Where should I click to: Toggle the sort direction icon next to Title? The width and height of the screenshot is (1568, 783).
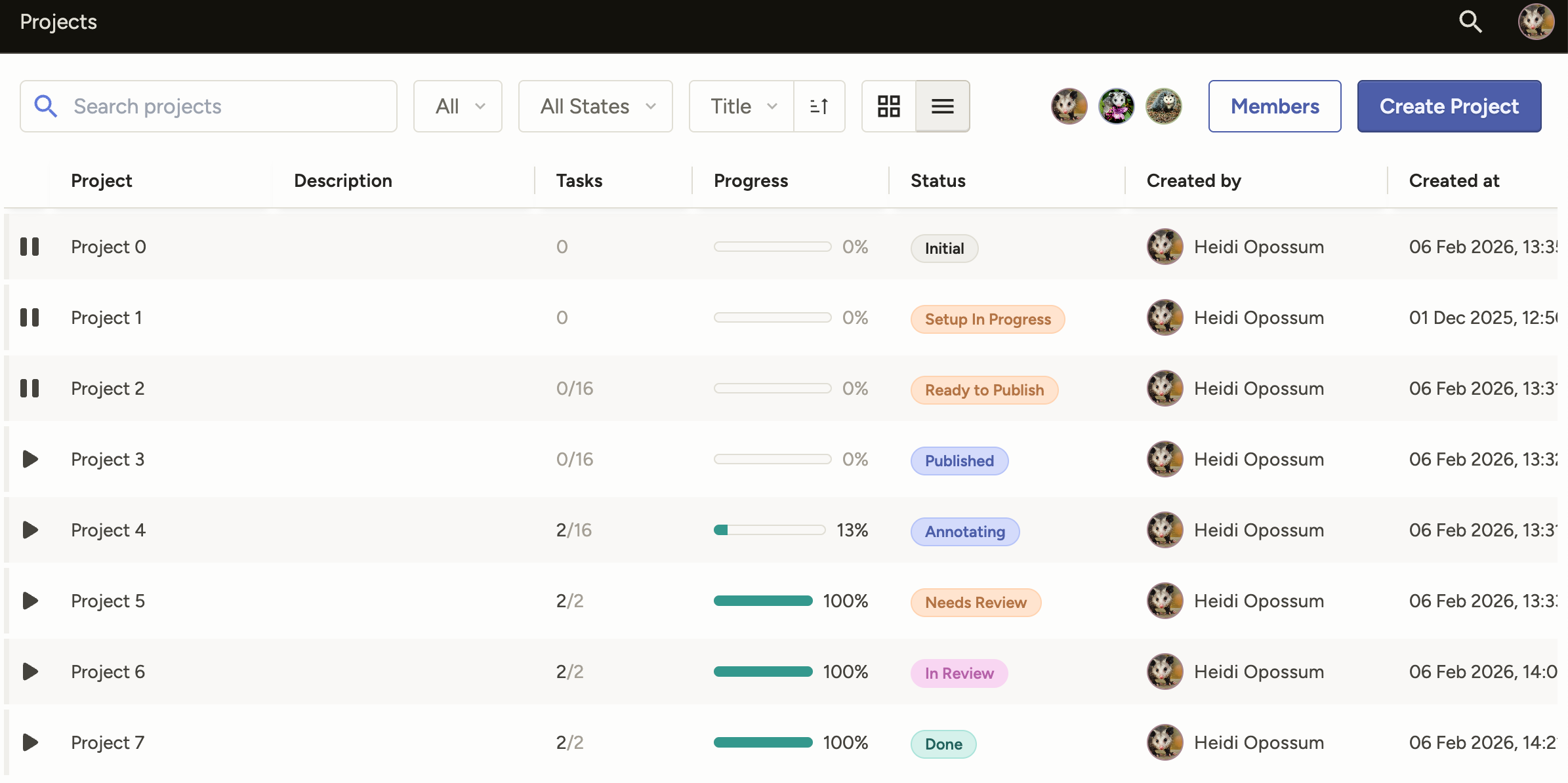(819, 106)
